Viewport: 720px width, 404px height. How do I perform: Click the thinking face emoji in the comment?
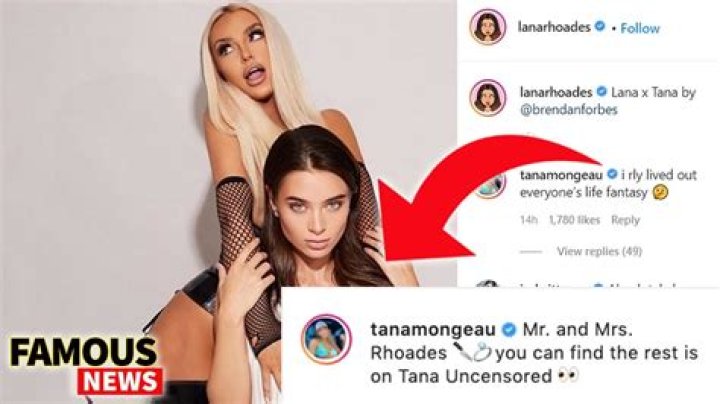(x=660, y=192)
